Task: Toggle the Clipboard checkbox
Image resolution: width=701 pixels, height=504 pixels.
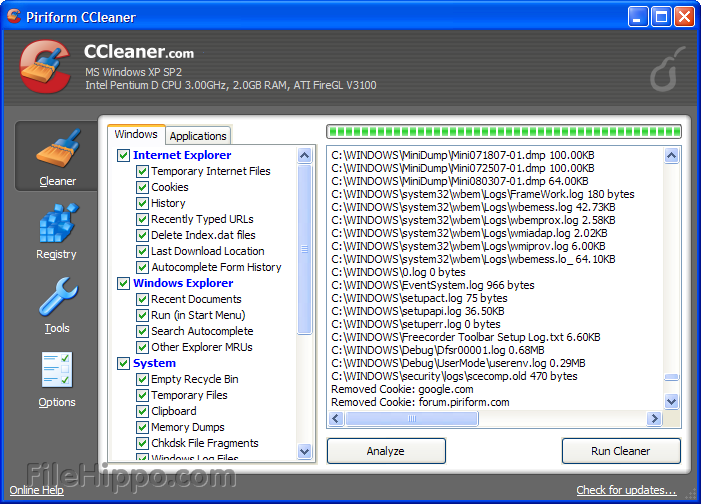Action: [142, 411]
